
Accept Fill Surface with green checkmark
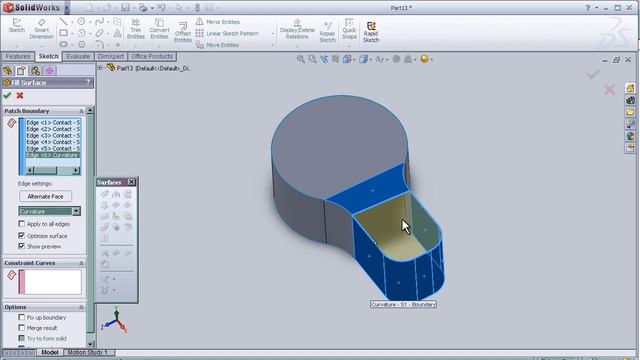point(7,96)
